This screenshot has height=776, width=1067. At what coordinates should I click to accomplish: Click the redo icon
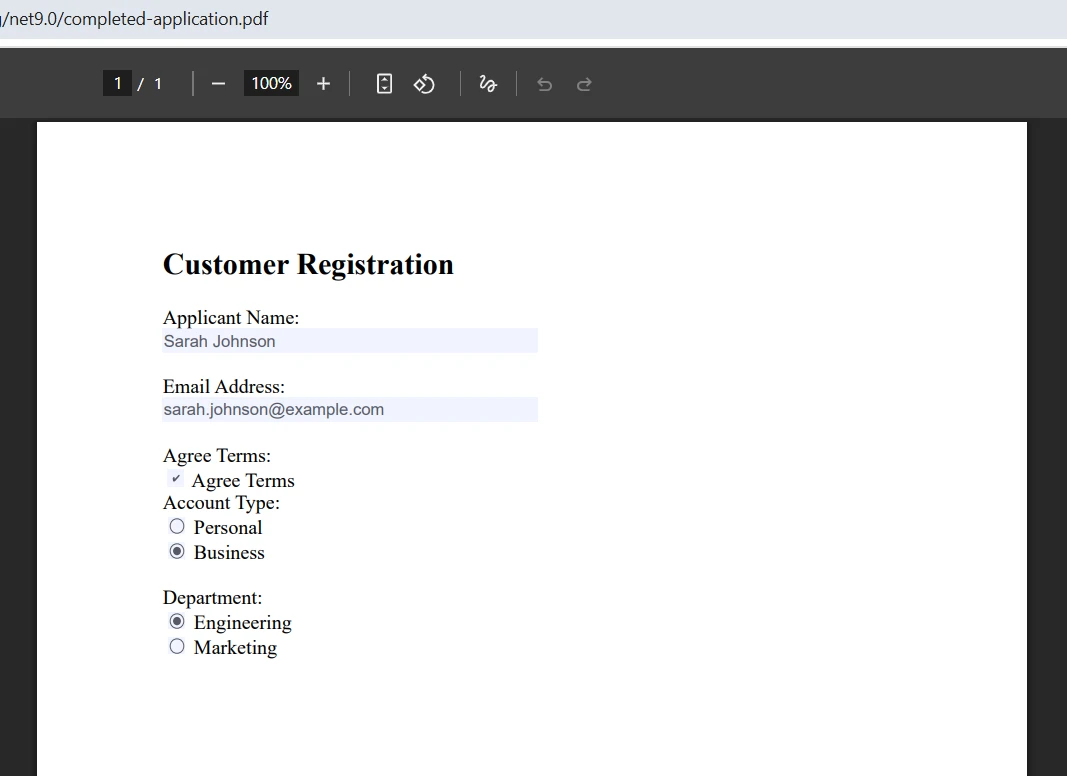point(584,84)
